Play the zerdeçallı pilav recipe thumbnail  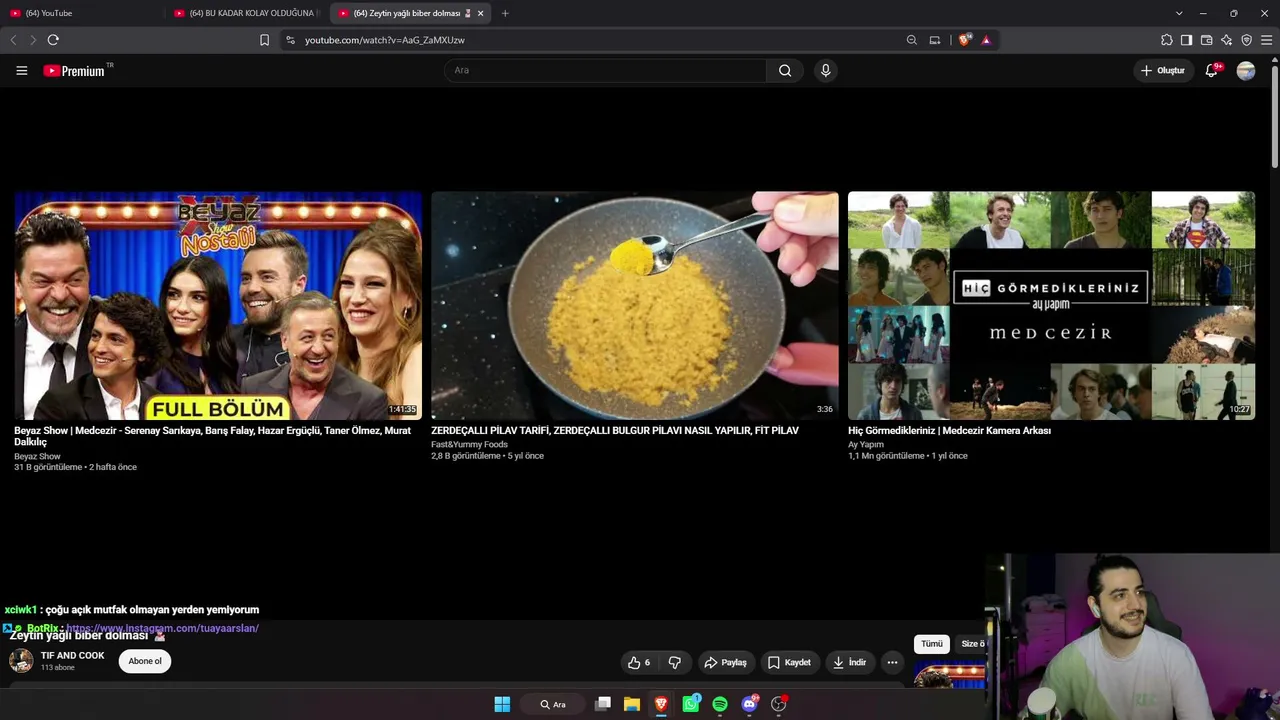(x=635, y=306)
